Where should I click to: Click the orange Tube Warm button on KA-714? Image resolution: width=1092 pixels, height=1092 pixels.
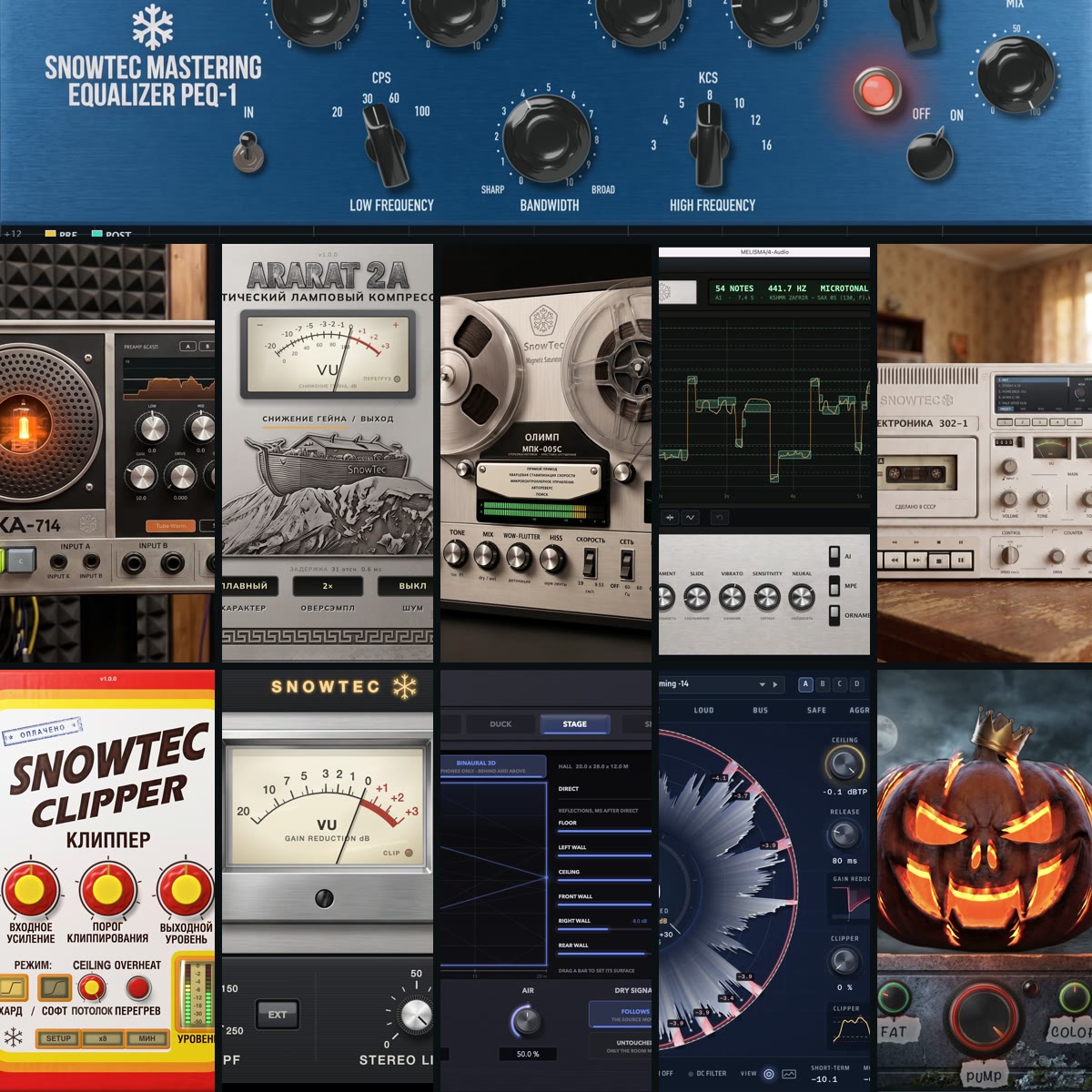[170, 525]
